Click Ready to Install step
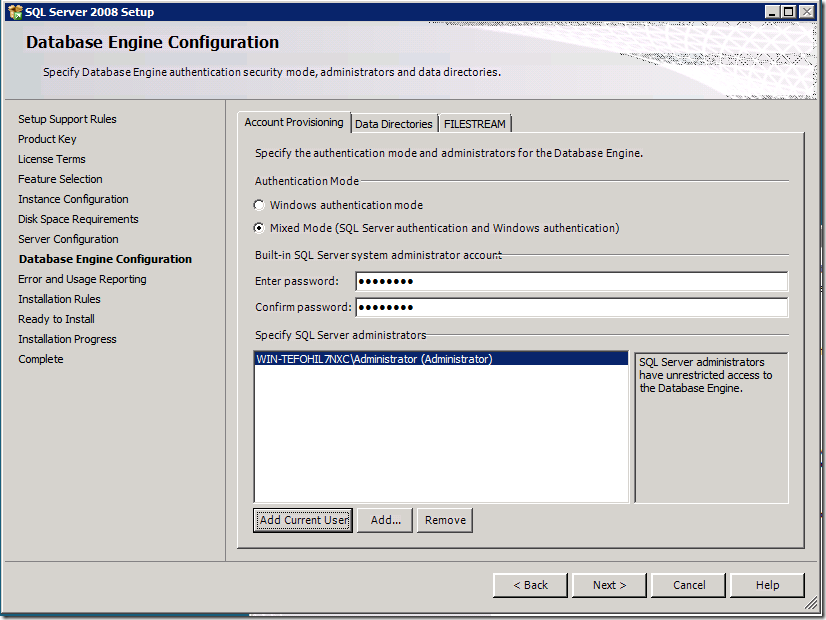The height and width of the screenshot is (620, 826). 56,319
